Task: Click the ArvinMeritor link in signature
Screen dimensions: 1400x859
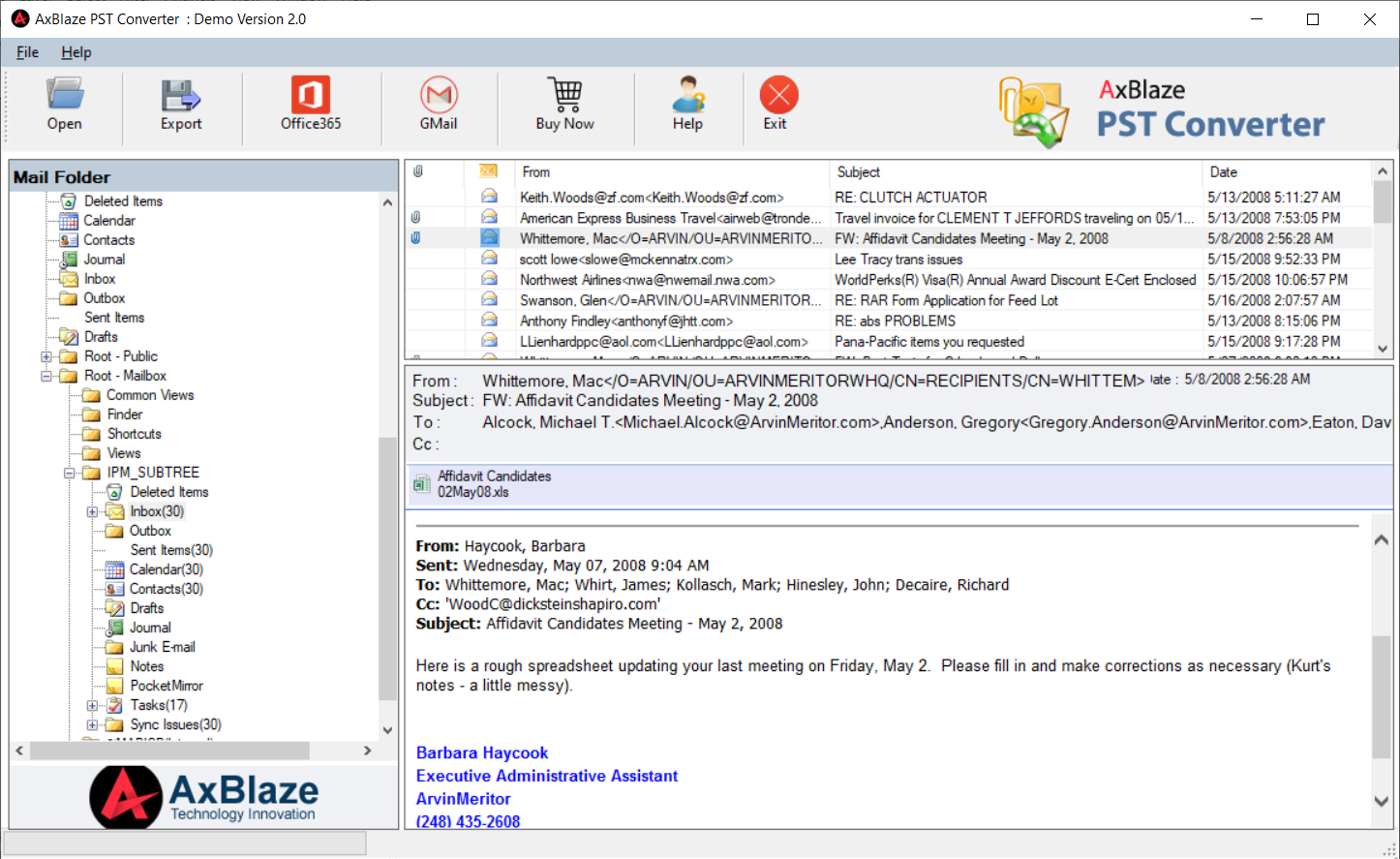Action: pos(463,799)
